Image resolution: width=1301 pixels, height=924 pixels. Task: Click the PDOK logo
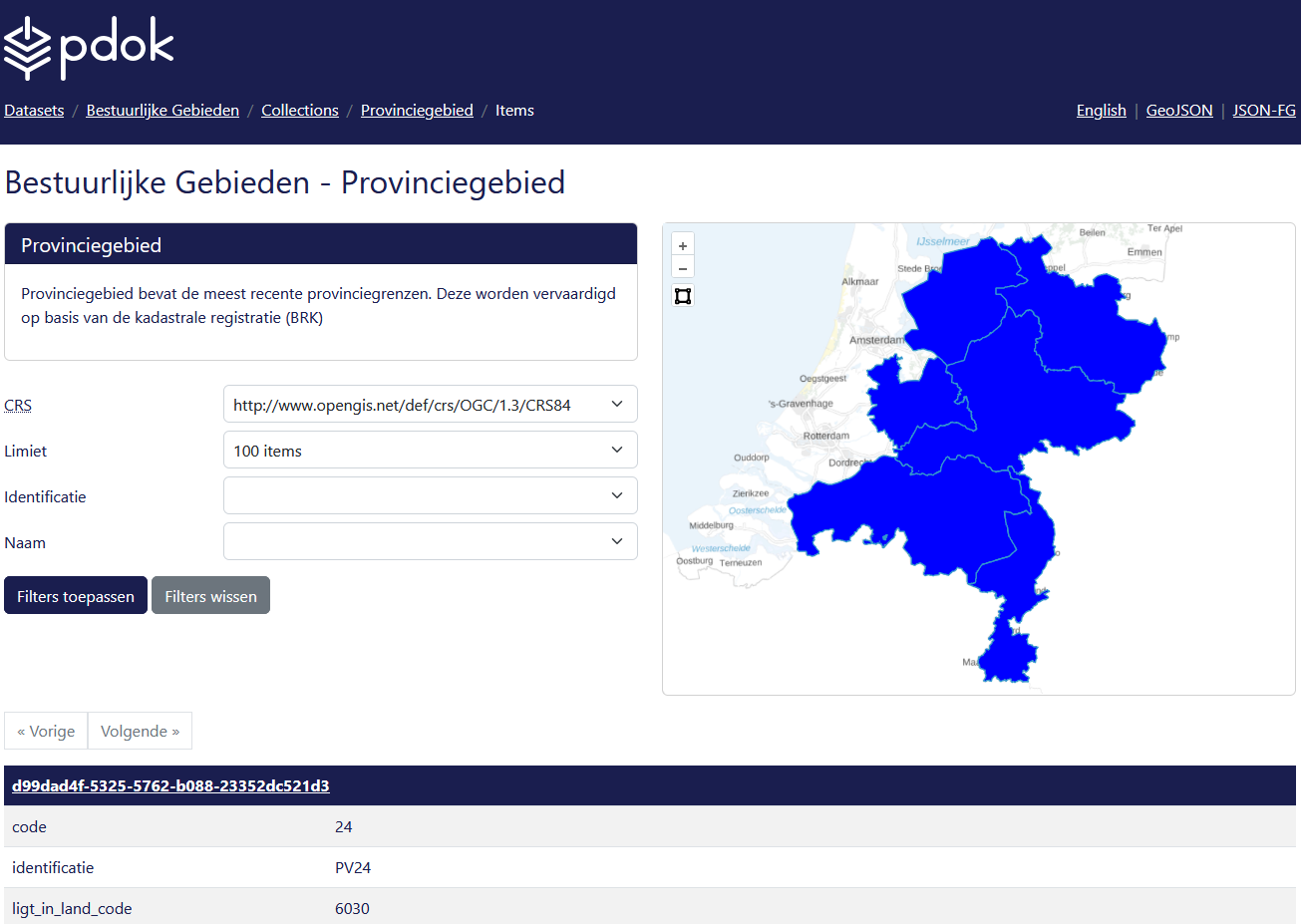88,47
